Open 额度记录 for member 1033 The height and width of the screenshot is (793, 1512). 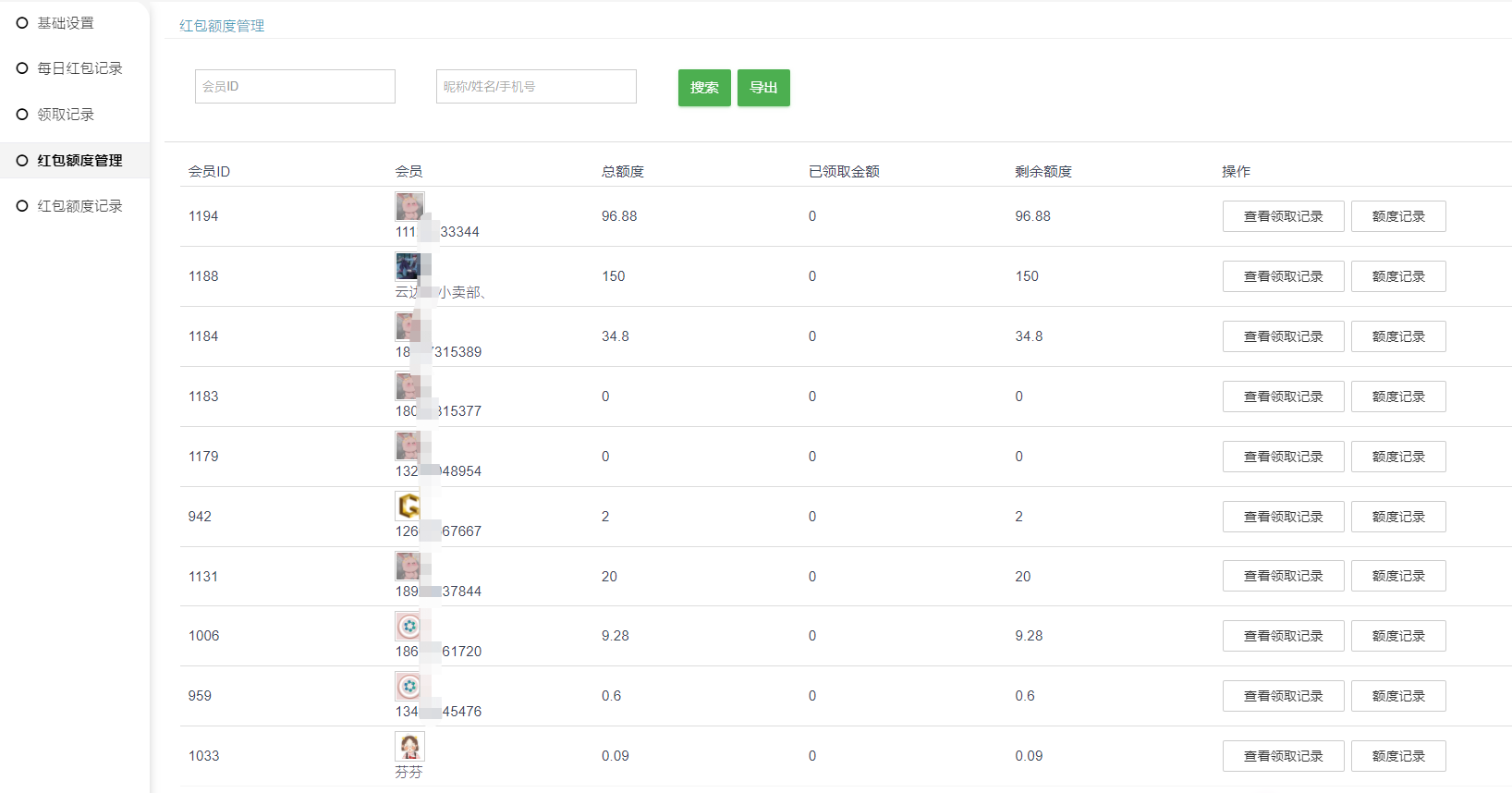(1397, 756)
